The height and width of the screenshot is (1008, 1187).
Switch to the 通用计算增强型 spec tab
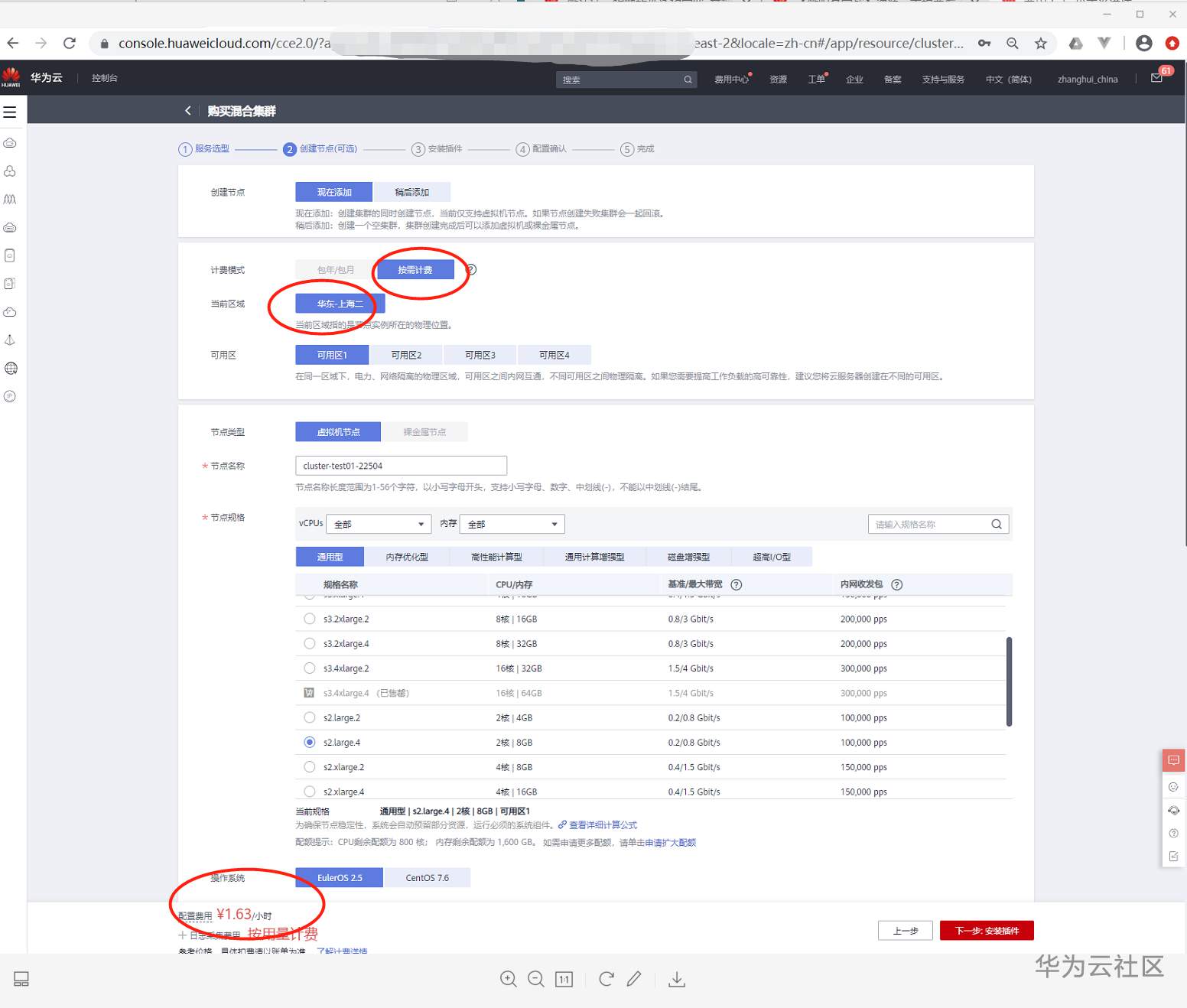595,557
